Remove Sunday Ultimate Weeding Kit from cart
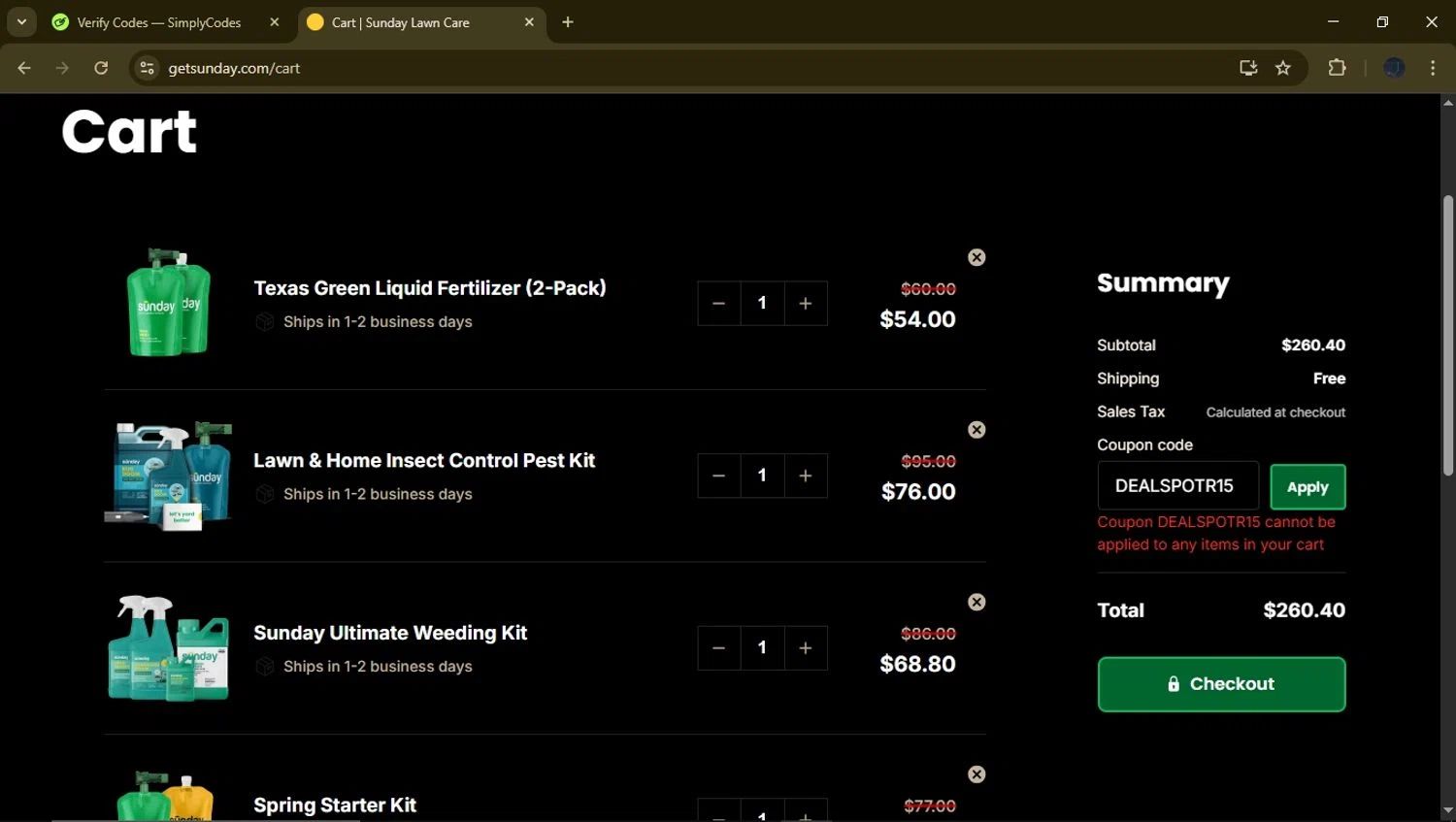The image size is (1456, 822). (976, 602)
